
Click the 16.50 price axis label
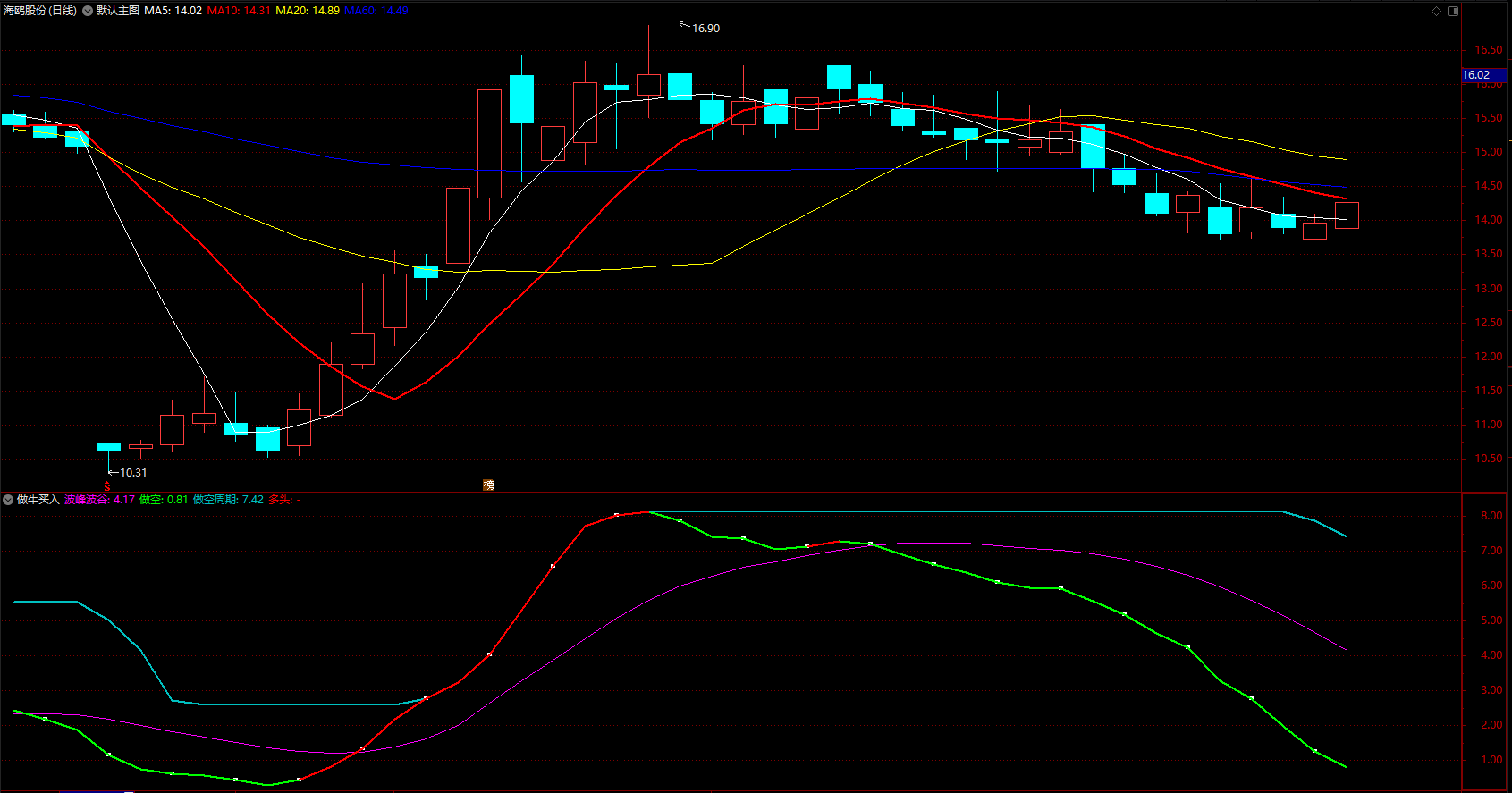click(1489, 50)
